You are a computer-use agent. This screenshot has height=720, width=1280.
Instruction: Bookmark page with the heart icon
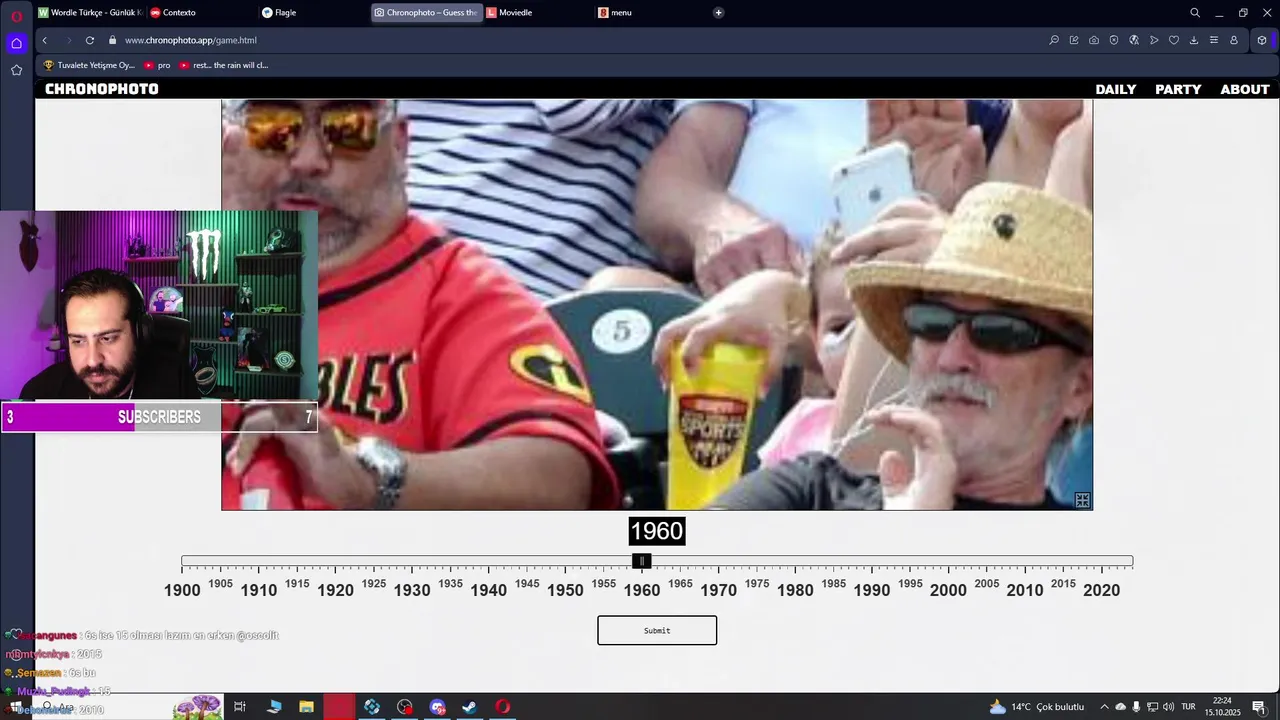coord(1174,40)
